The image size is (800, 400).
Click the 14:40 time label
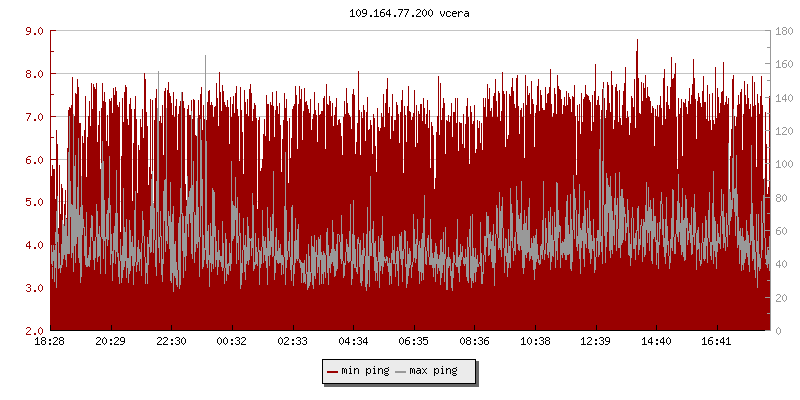(x=656, y=342)
